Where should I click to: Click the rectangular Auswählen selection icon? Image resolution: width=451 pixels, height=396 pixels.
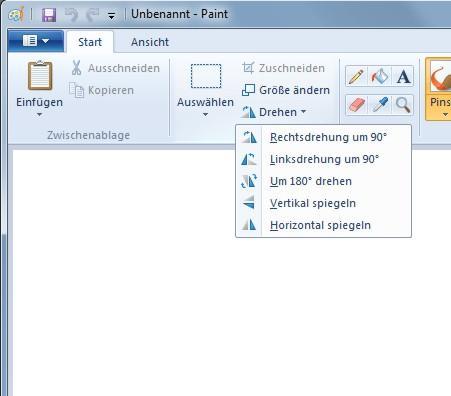click(x=206, y=76)
